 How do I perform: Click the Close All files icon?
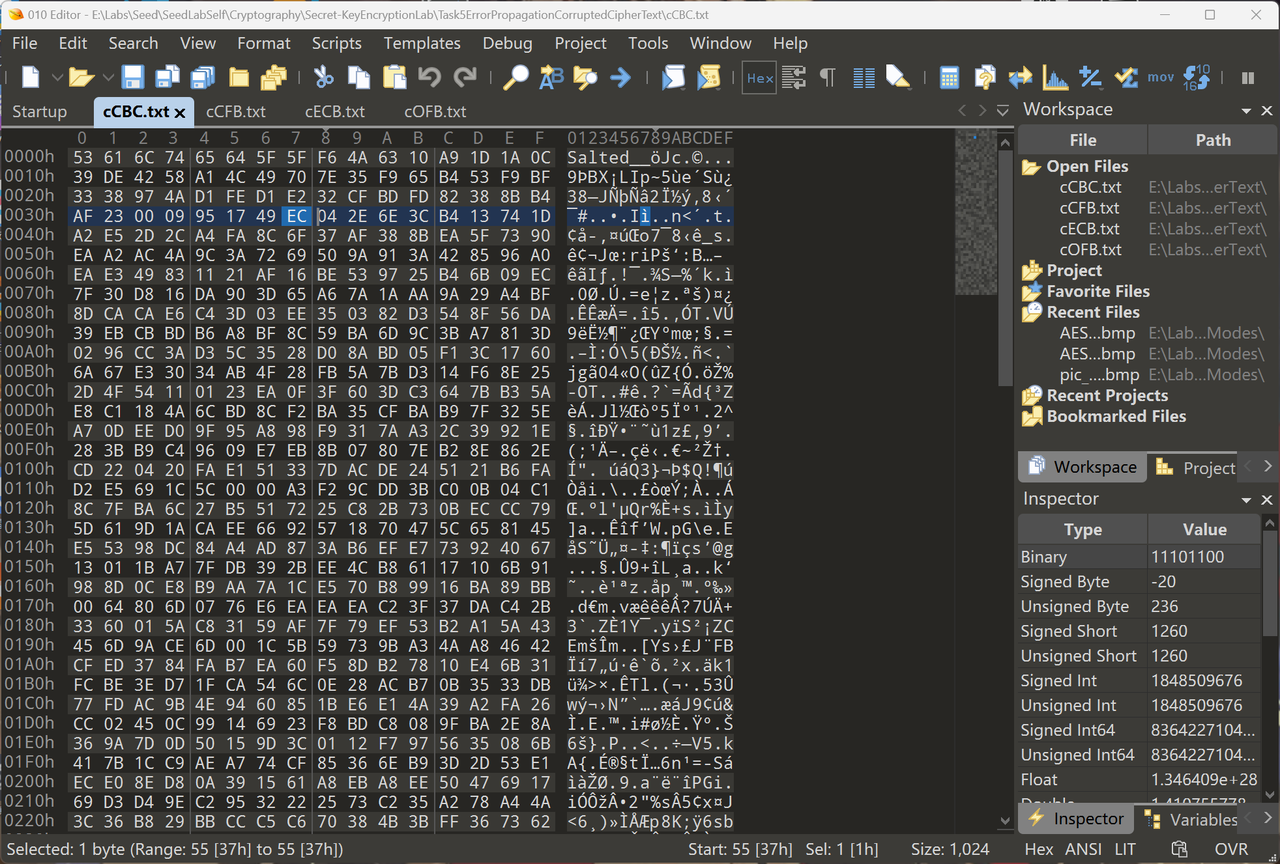click(274, 78)
